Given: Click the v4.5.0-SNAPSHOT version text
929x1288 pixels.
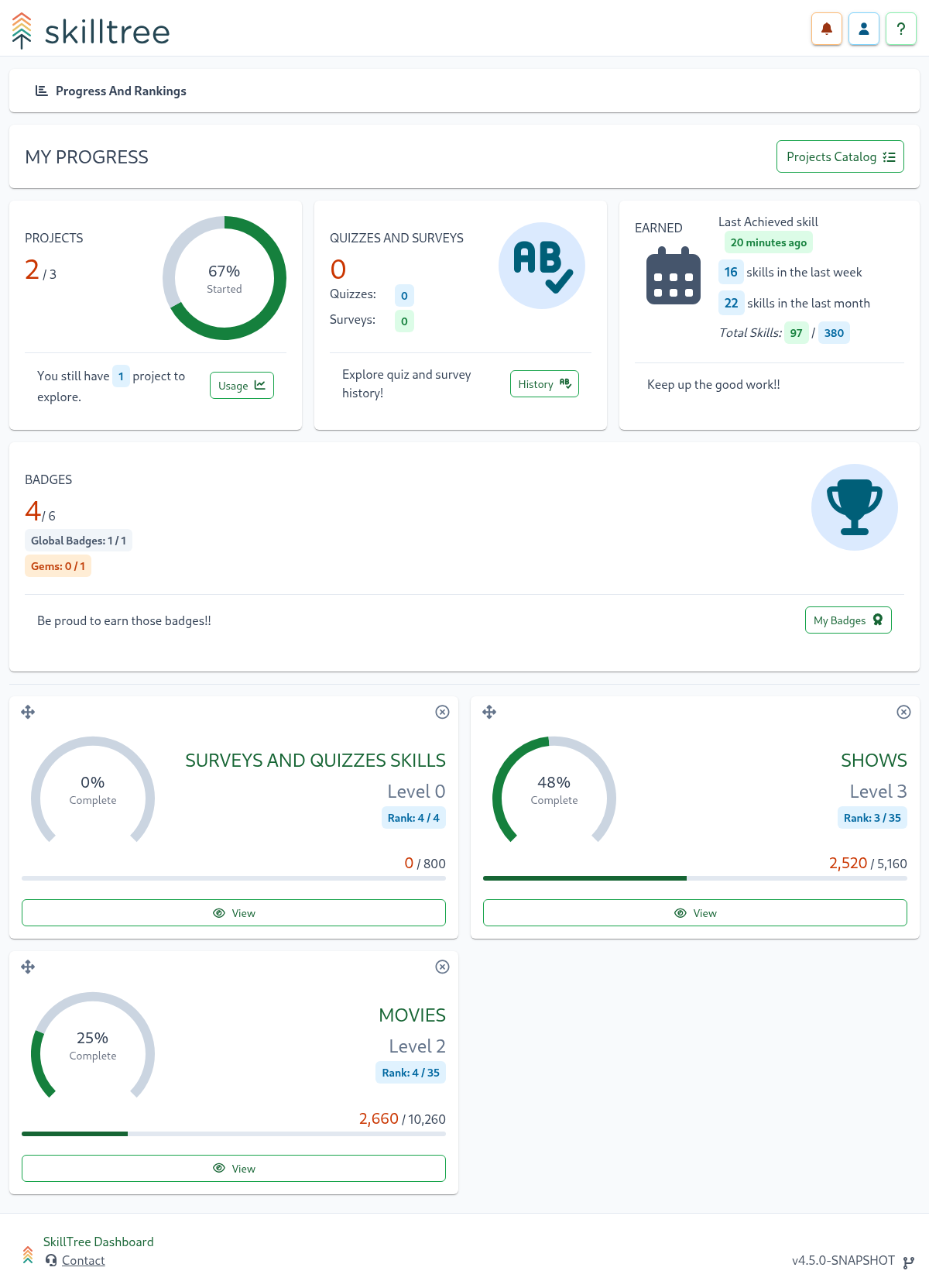Looking at the screenshot, I should coord(843,1260).
